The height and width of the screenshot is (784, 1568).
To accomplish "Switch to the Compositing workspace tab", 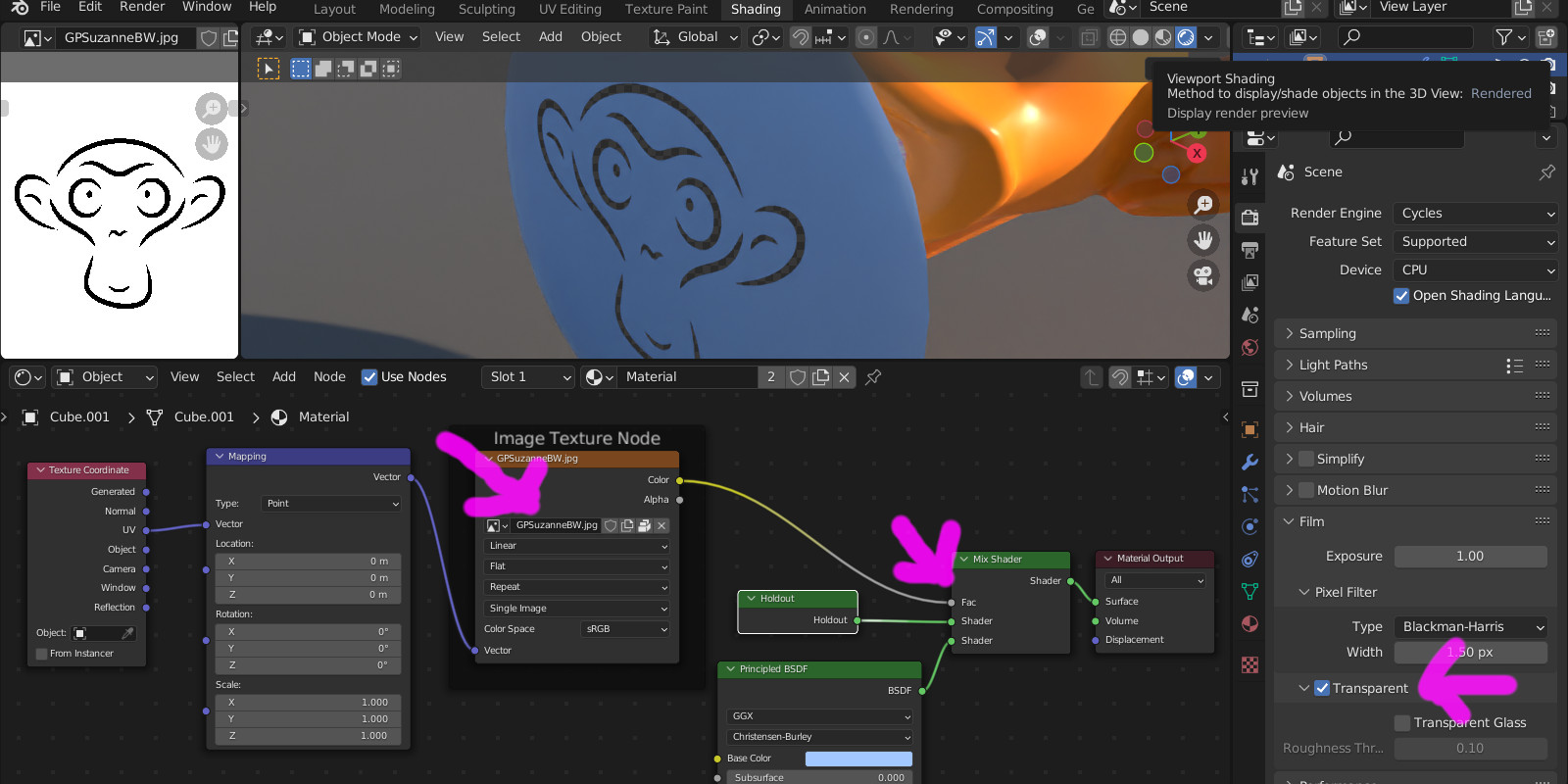I will (1014, 10).
